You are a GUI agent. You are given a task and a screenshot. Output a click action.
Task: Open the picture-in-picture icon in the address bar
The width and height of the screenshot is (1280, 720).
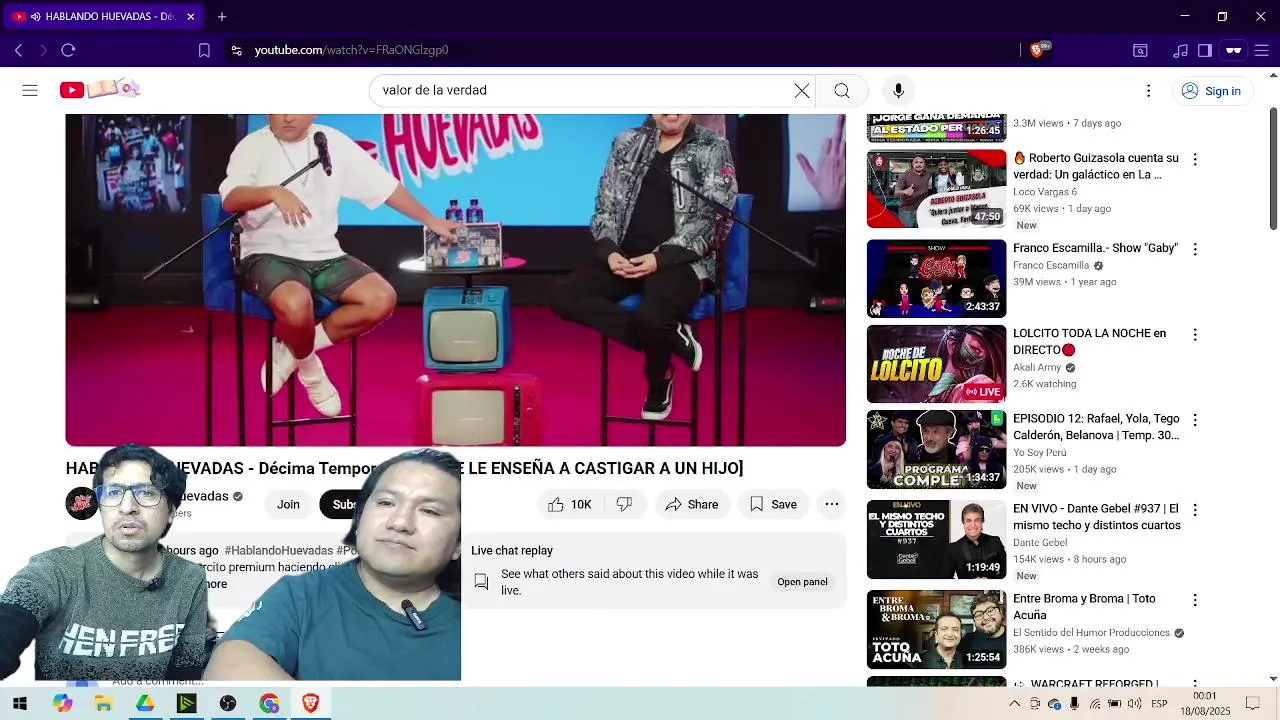point(1140,50)
